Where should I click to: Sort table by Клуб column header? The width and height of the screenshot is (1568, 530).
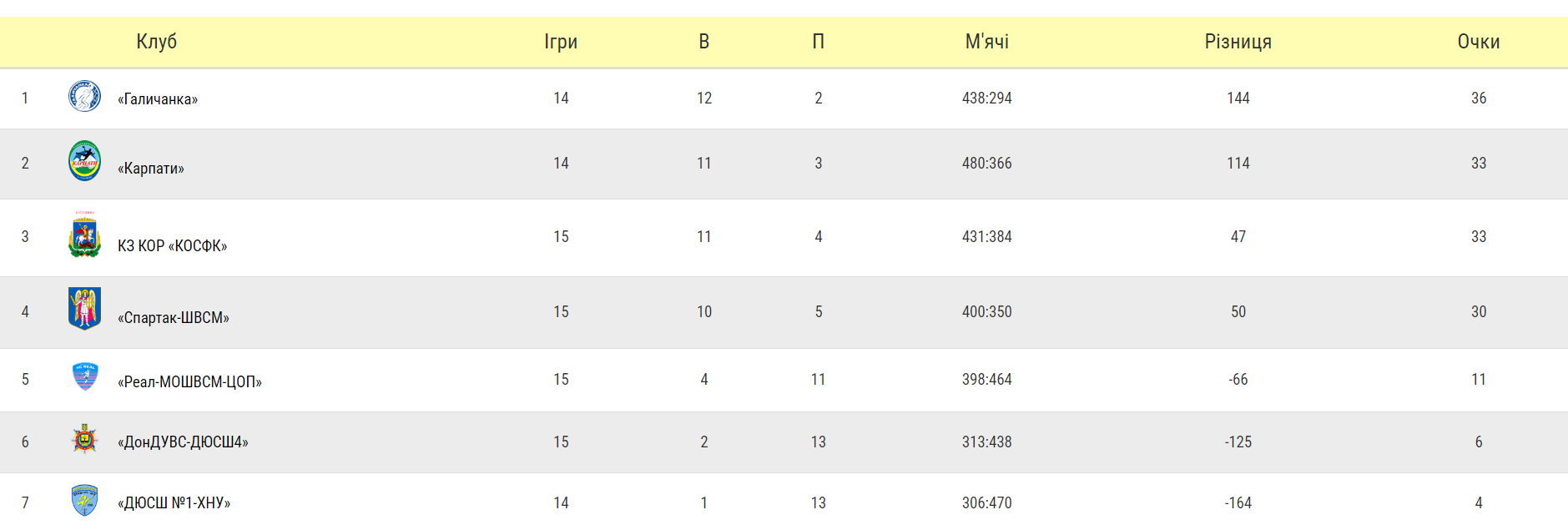tap(157, 42)
